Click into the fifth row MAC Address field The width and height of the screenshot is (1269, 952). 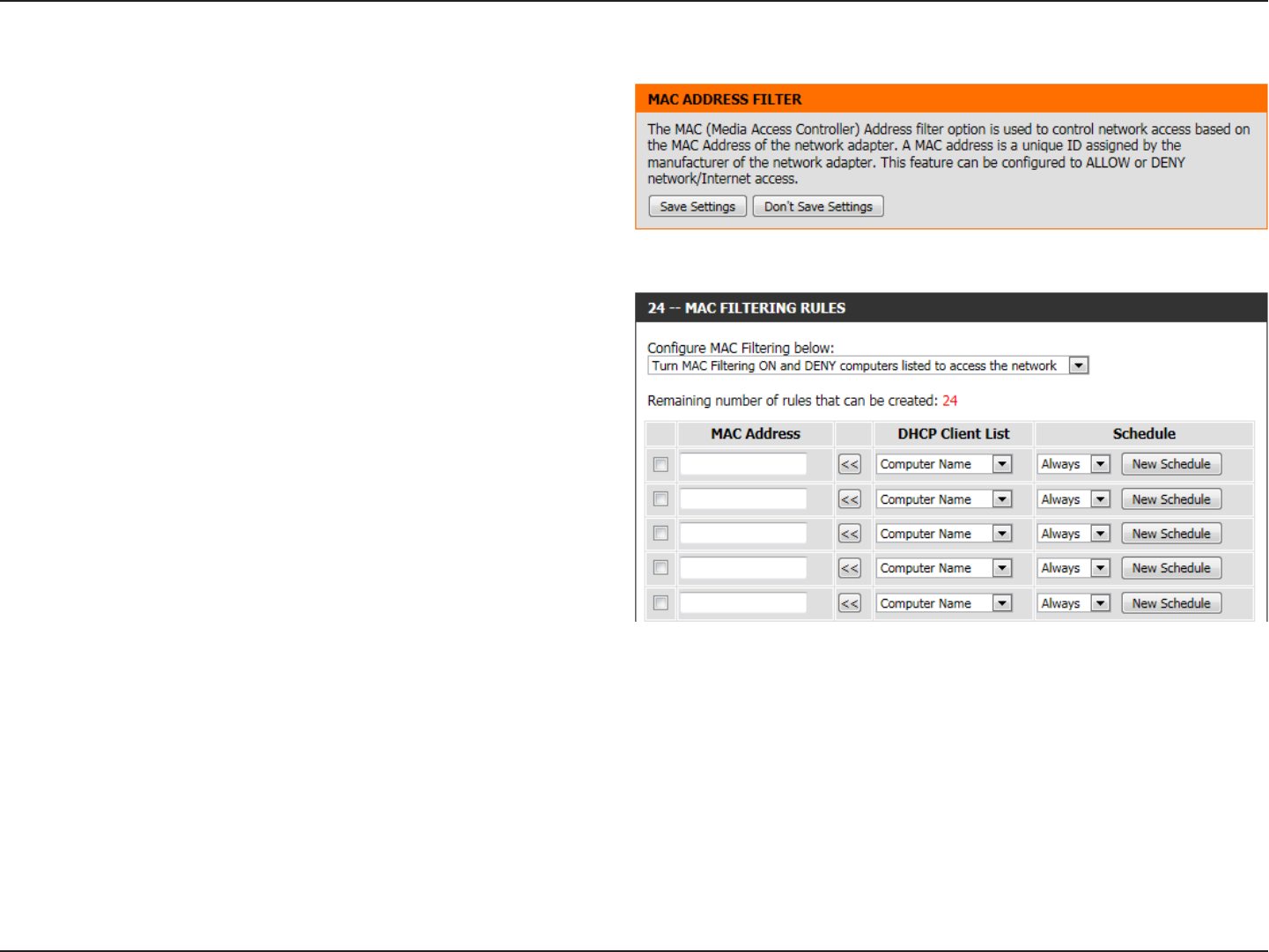pyautogui.click(x=743, y=603)
